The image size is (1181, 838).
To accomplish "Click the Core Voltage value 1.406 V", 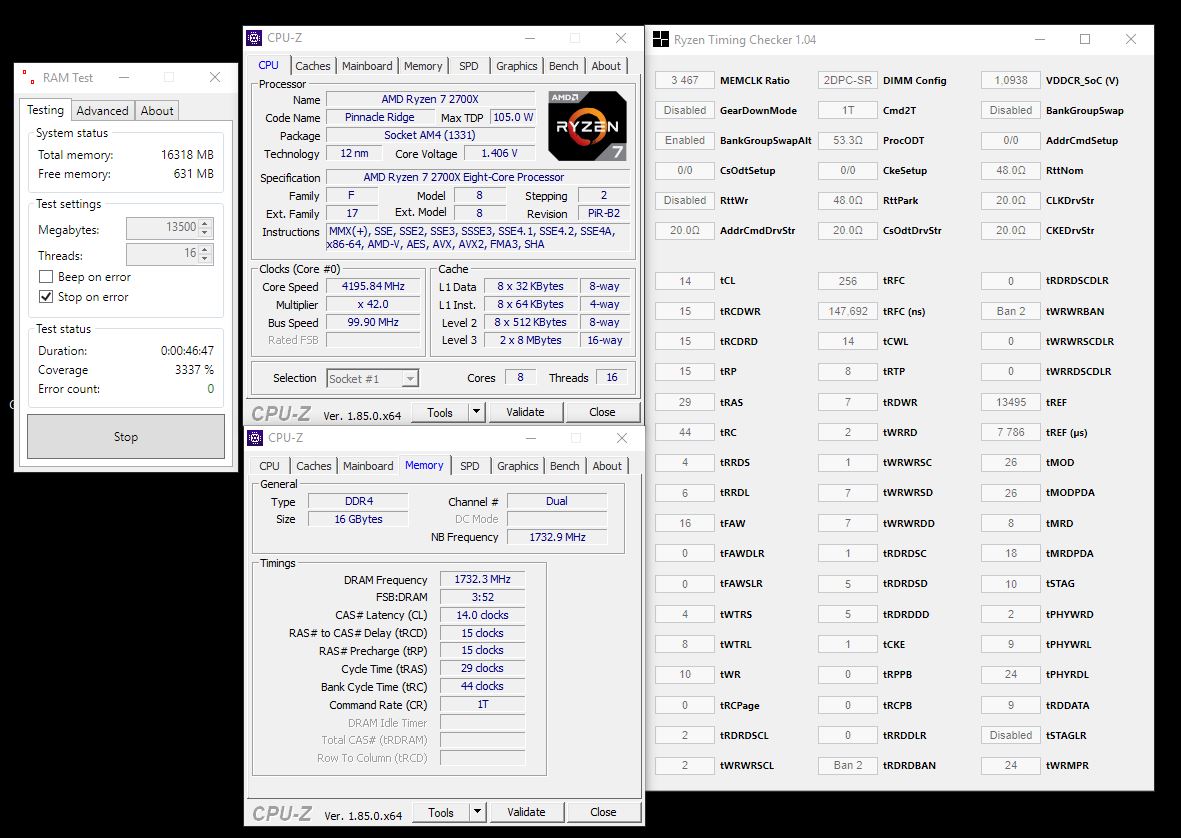I will coord(500,153).
